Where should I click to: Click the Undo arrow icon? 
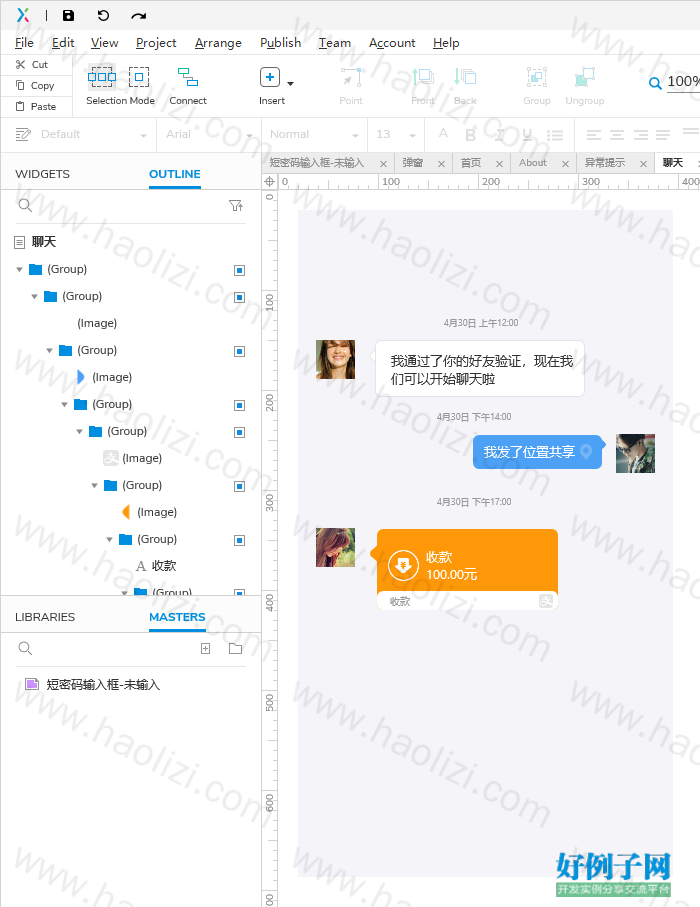pos(103,16)
